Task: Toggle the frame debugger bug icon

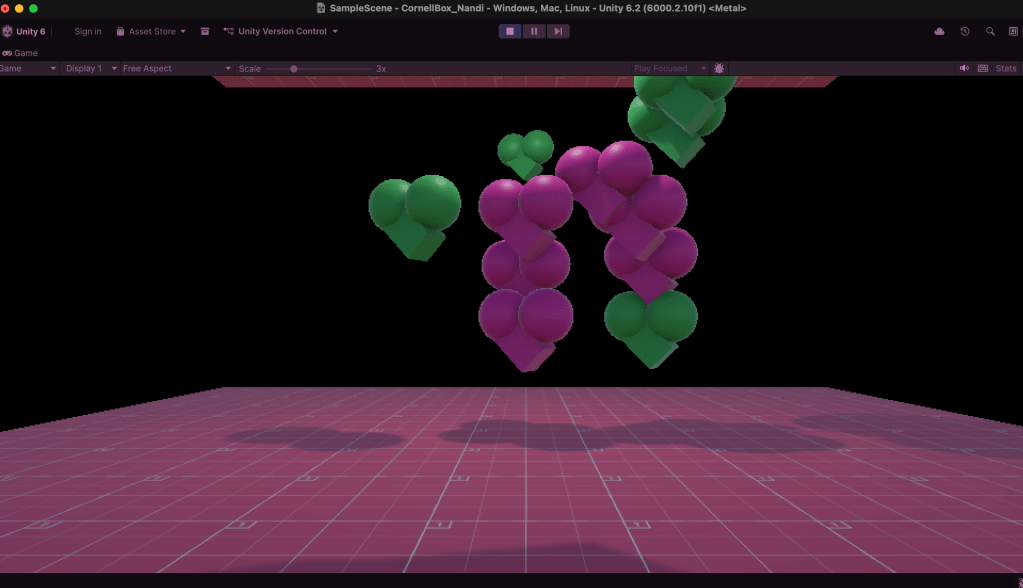Action: [x=719, y=68]
